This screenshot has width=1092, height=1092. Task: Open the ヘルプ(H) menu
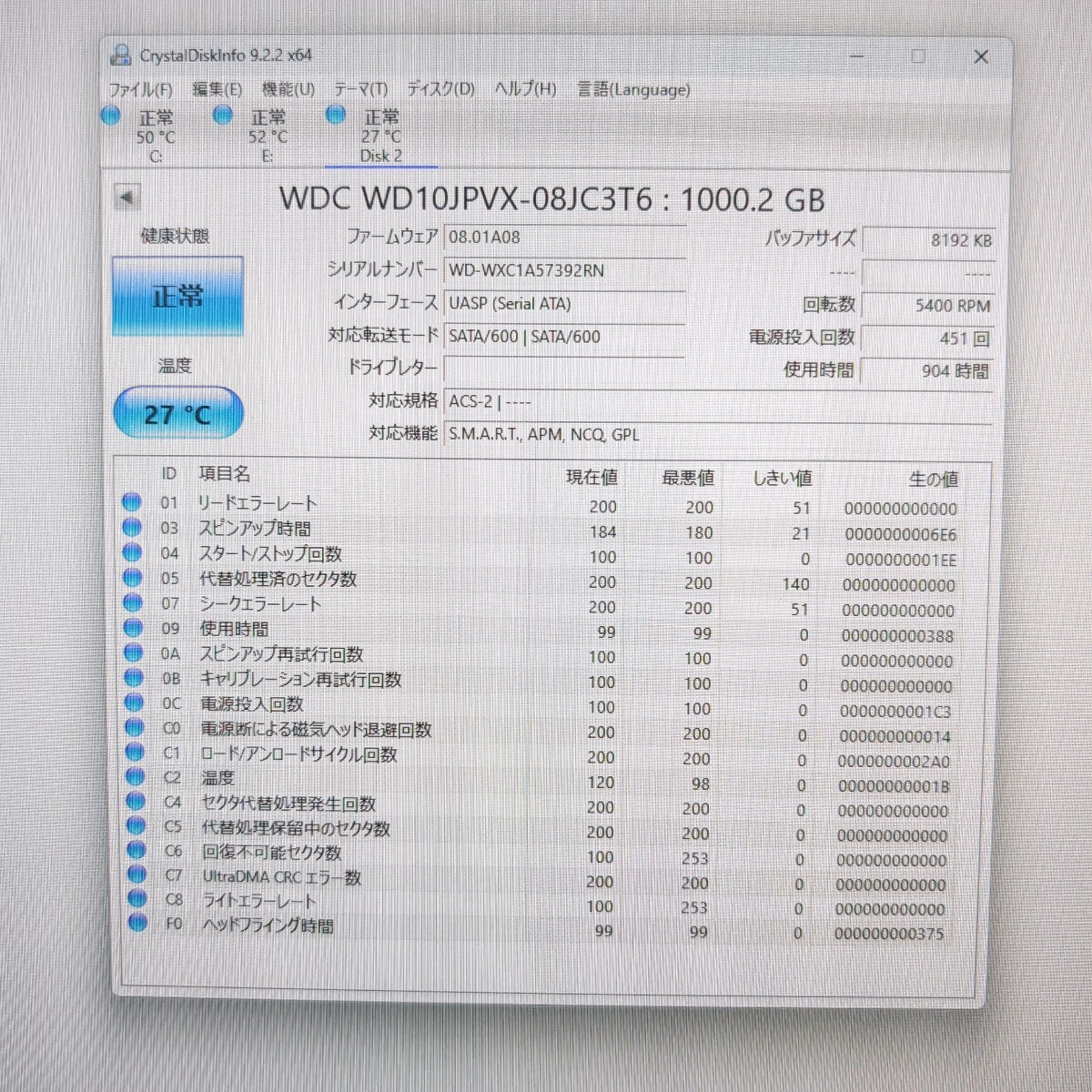point(525,89)
